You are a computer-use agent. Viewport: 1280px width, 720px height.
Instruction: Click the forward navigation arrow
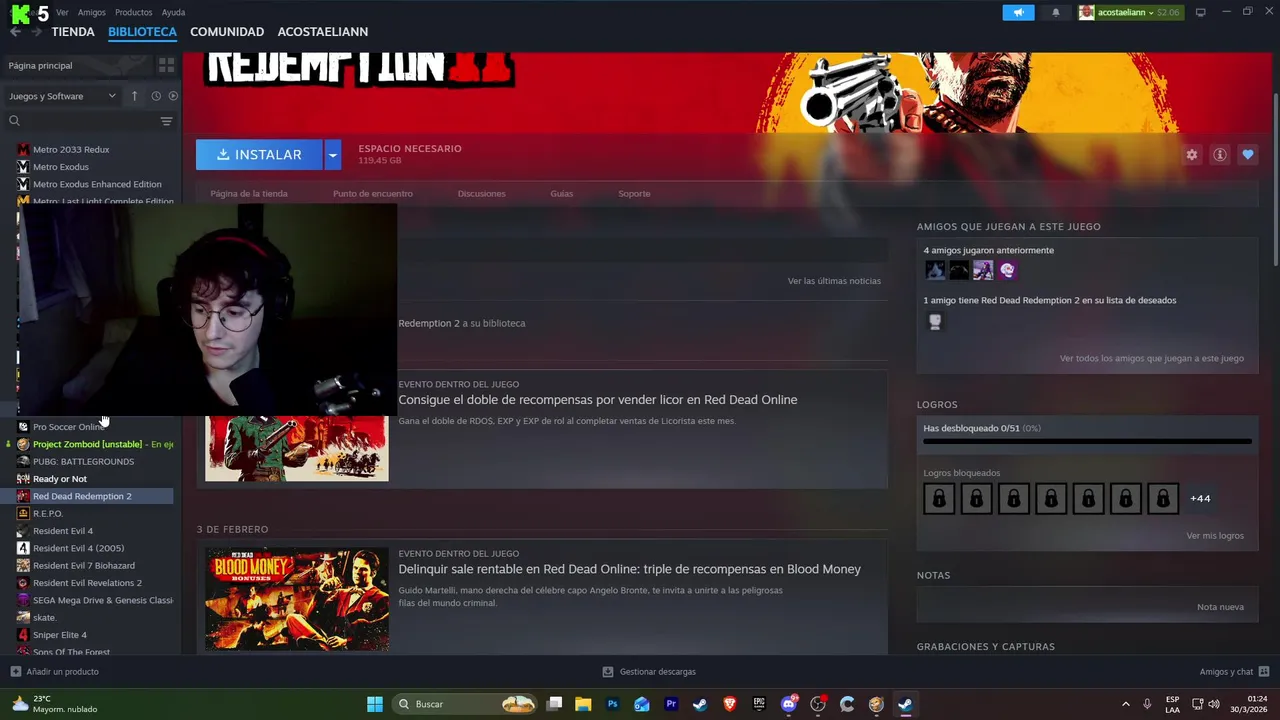coord(37,32)
